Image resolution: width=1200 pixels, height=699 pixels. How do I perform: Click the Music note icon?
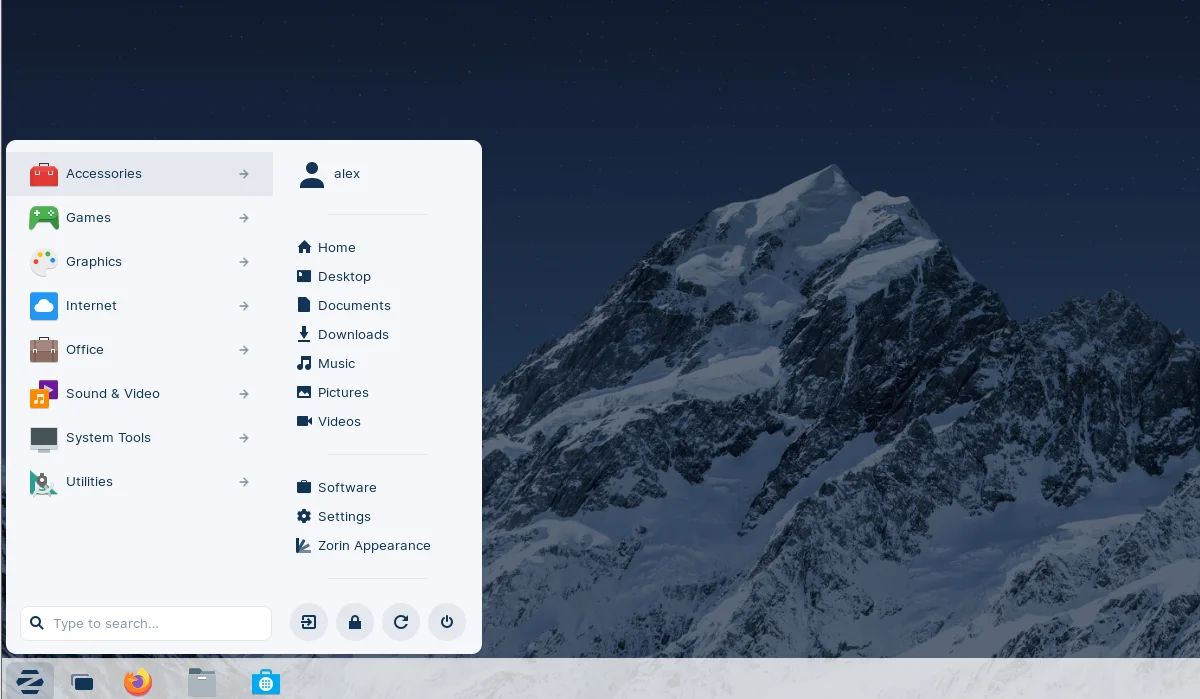304,363
